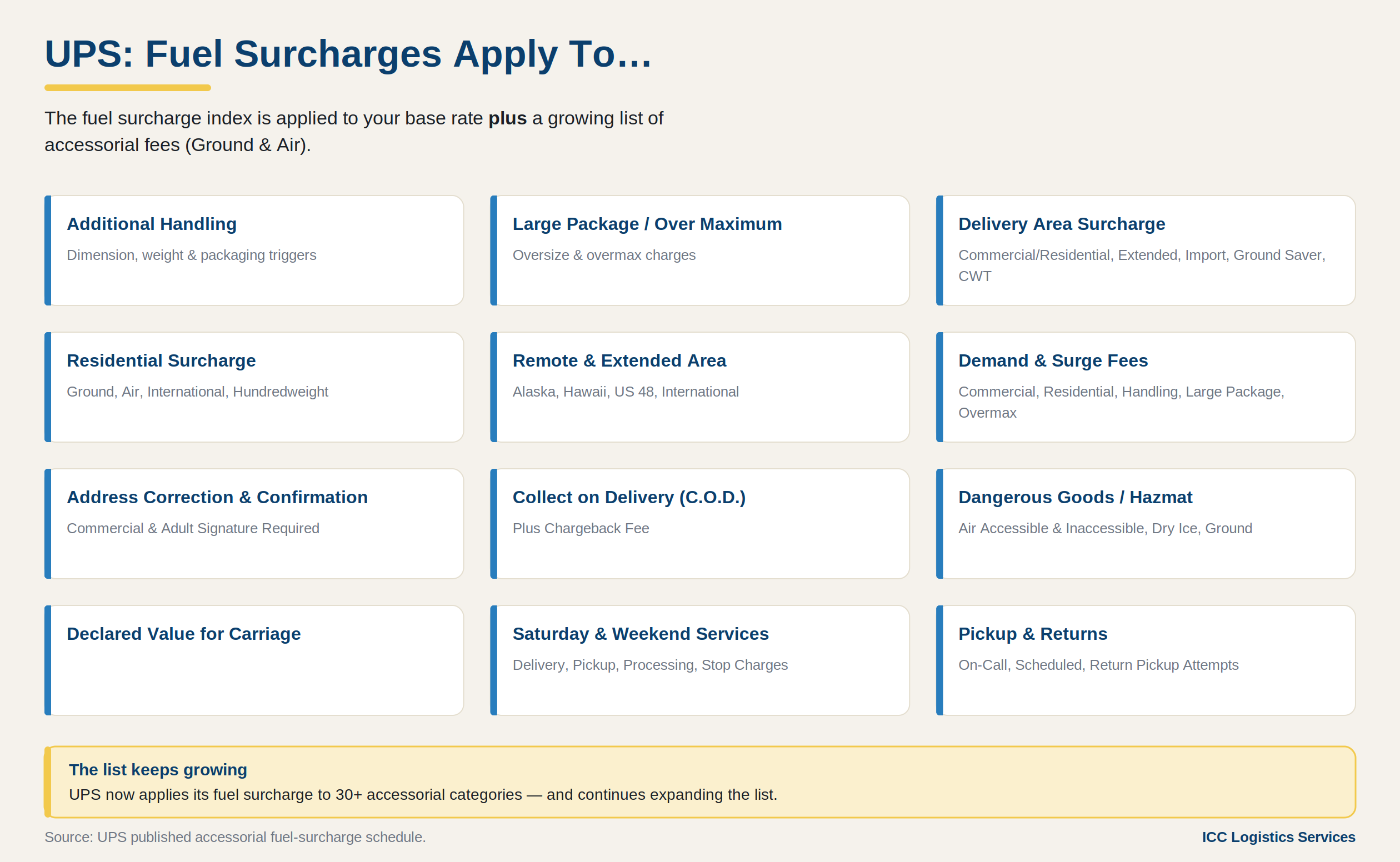Click 'Oversize & overmax charges' description
Viewport: 1400px width, 862px height.
click(604, 255)
